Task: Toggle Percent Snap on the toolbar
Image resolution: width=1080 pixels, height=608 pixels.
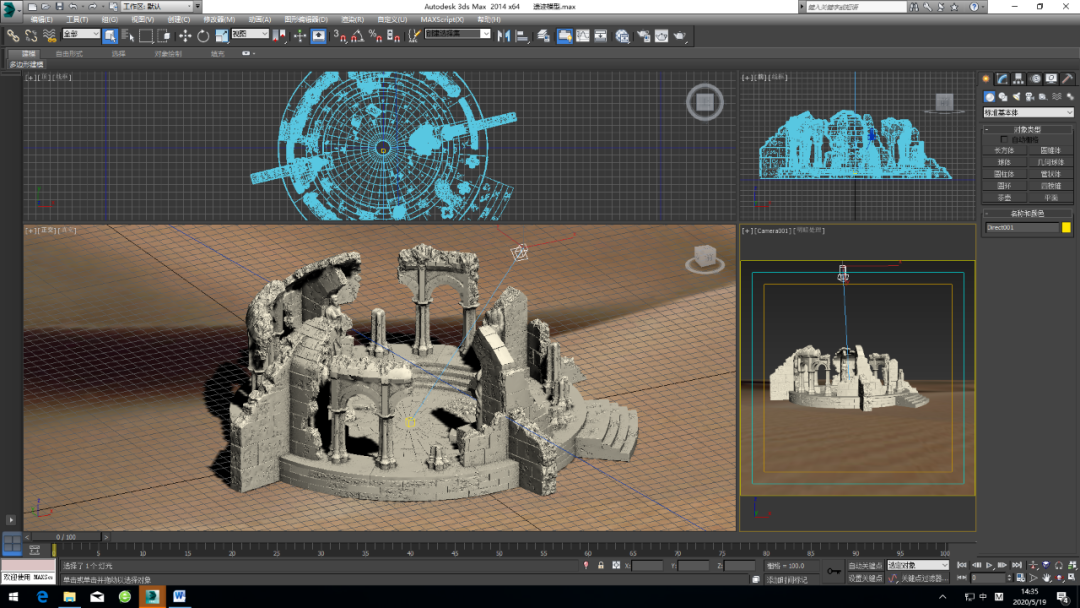Action: [x=375, y=36]
